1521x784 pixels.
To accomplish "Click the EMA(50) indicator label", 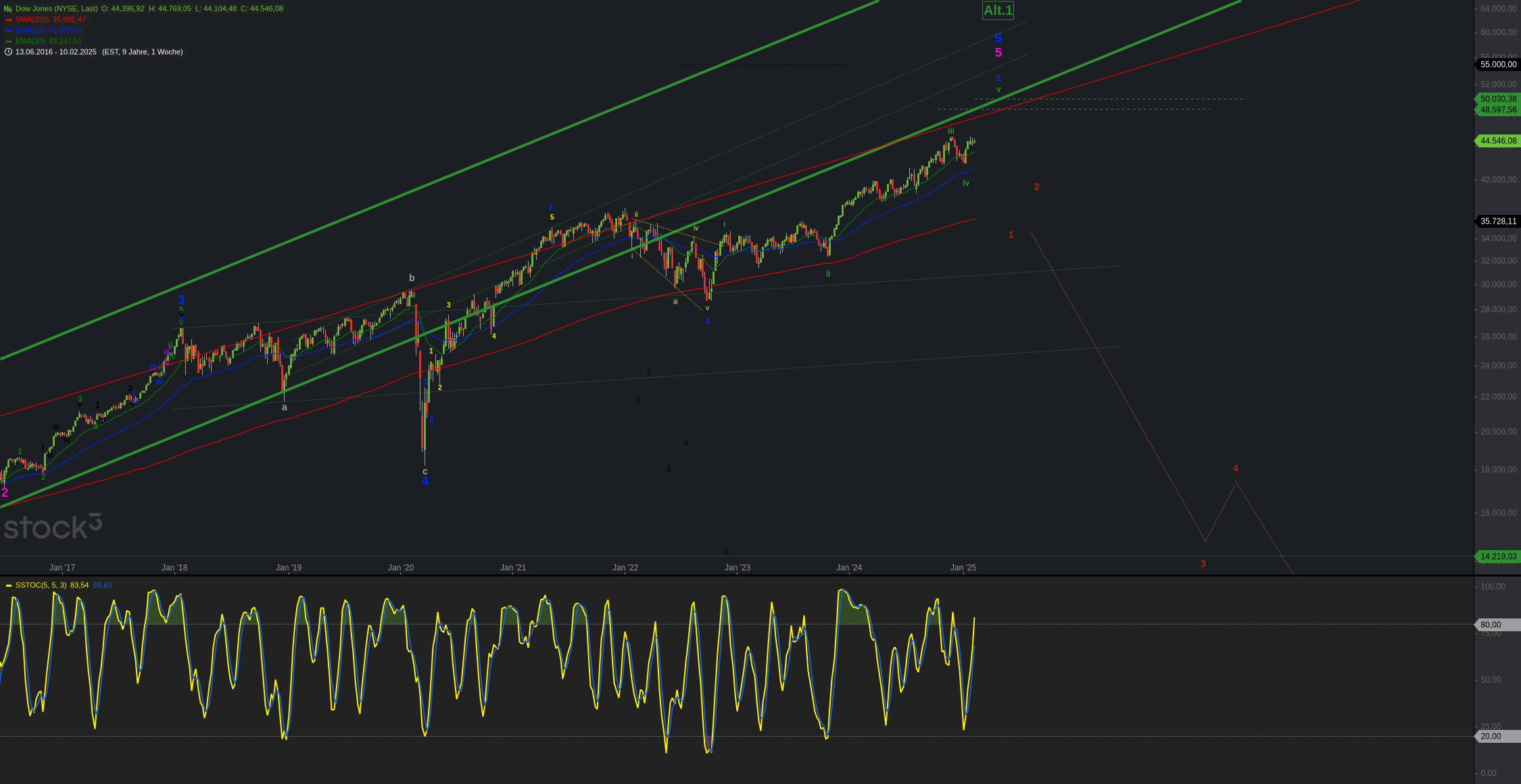I will (30, 30).
